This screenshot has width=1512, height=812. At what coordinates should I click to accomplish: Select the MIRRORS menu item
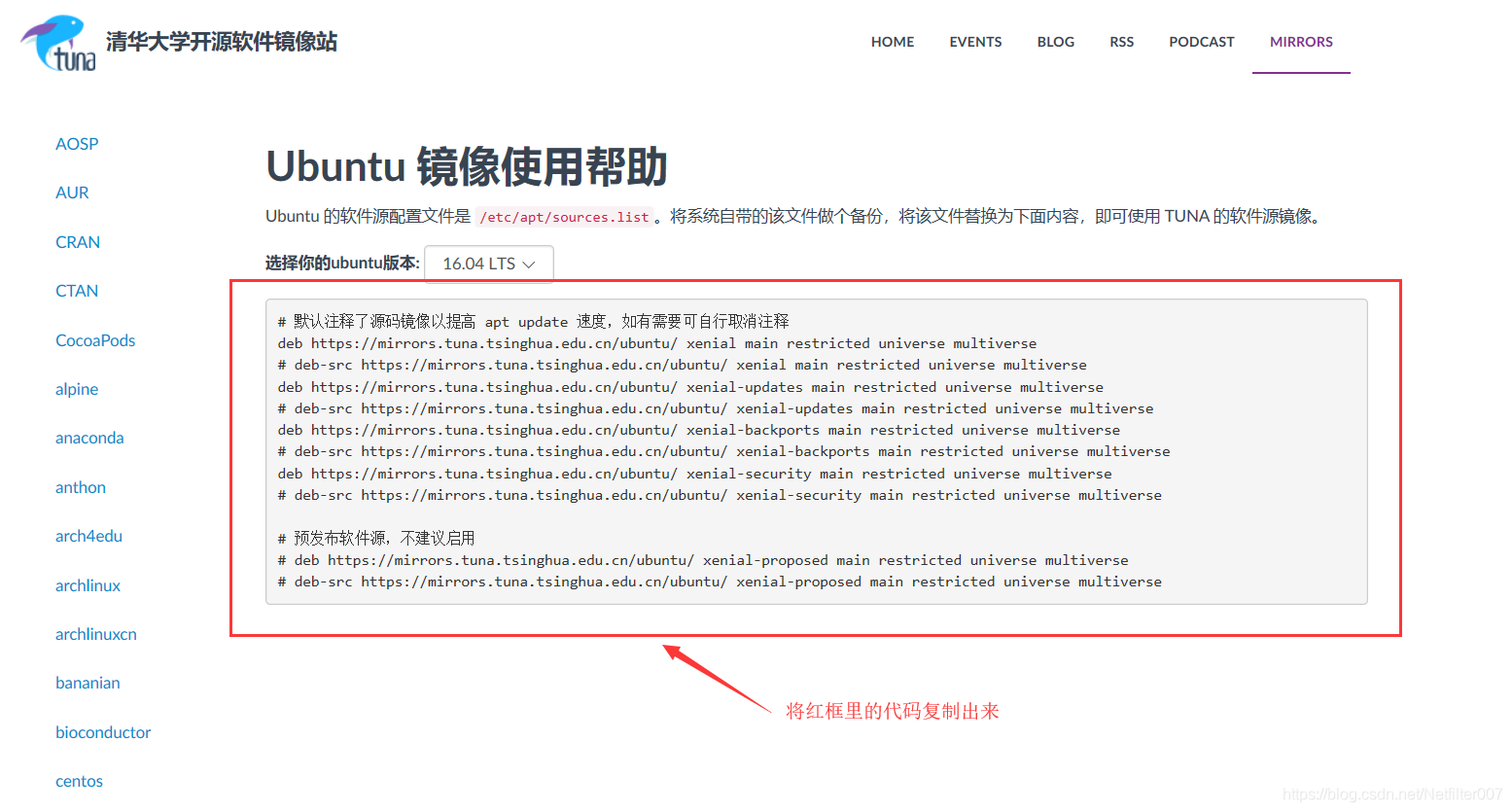click(1301, 42)
